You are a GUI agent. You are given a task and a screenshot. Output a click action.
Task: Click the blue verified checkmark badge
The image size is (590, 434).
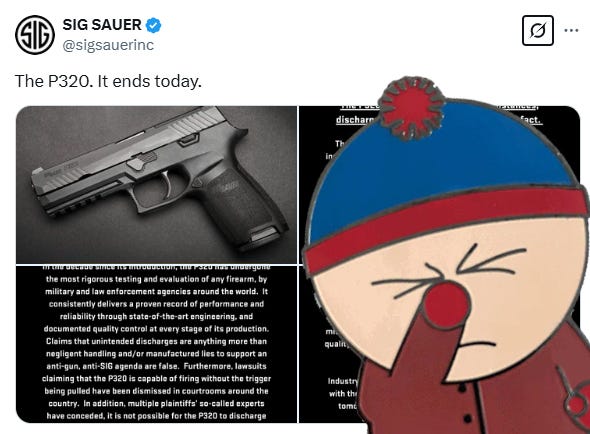tap(154, 25)
